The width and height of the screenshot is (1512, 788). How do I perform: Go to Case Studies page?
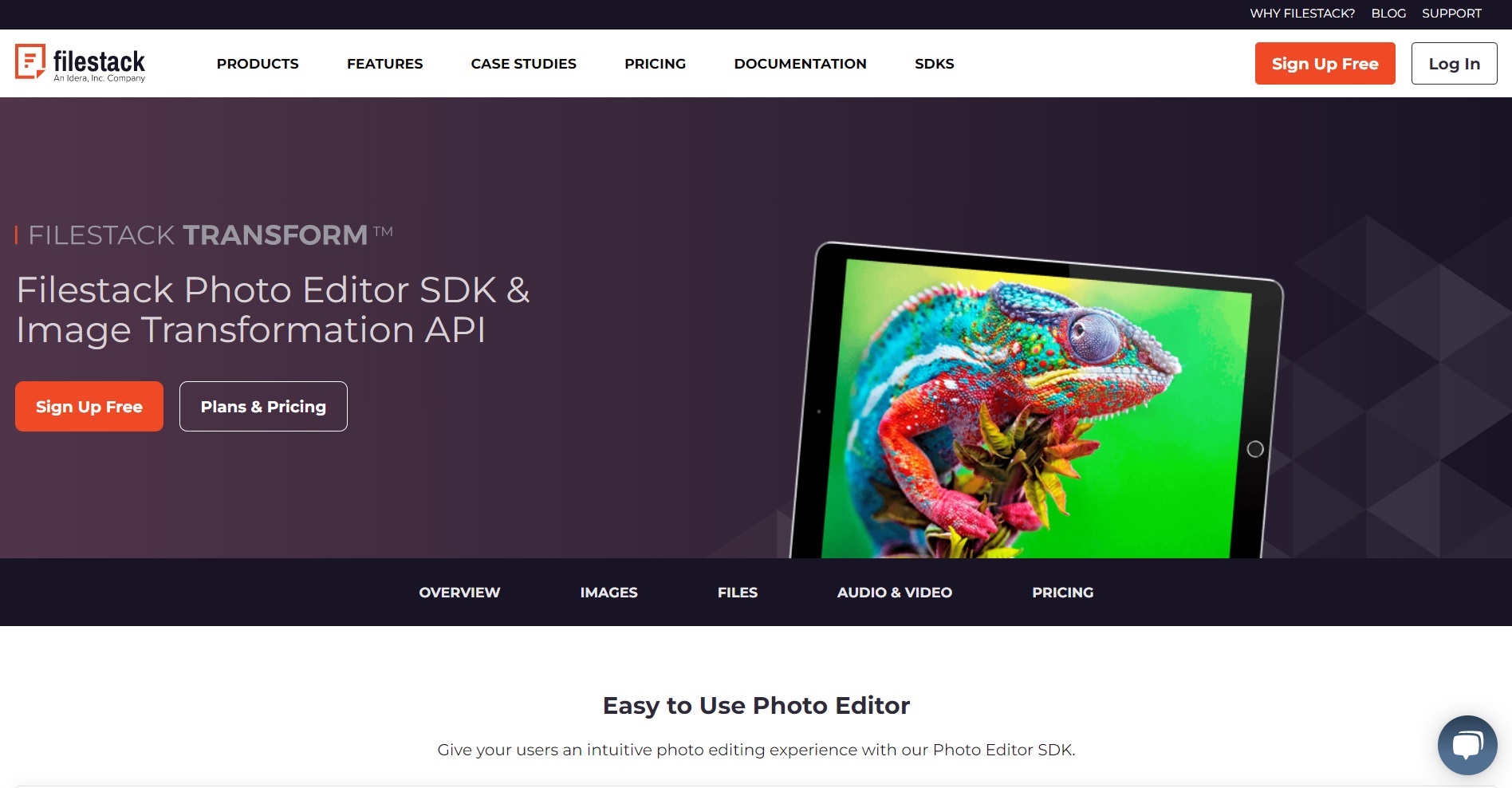tap(523, 64)
